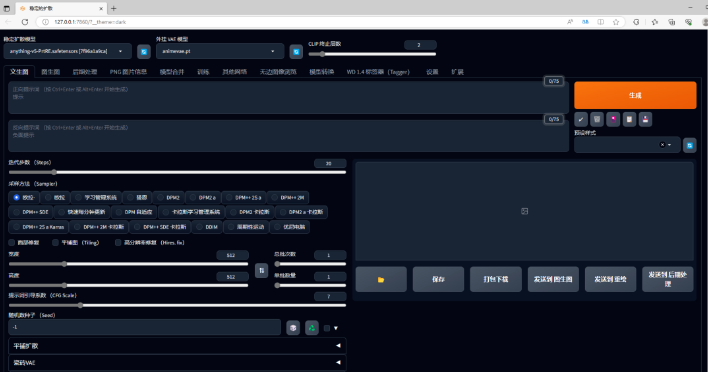Toggle the extra seed options checkbox
The image size is (708, 372).
[327, 328]
